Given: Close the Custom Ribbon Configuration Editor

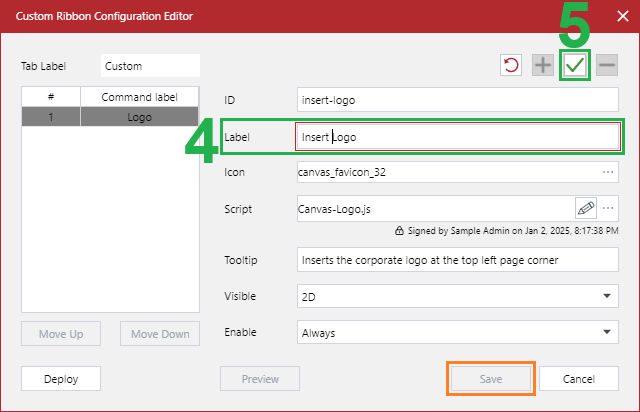Looking at the screenshot, I should pyautogui.click(x=622, y=16).
